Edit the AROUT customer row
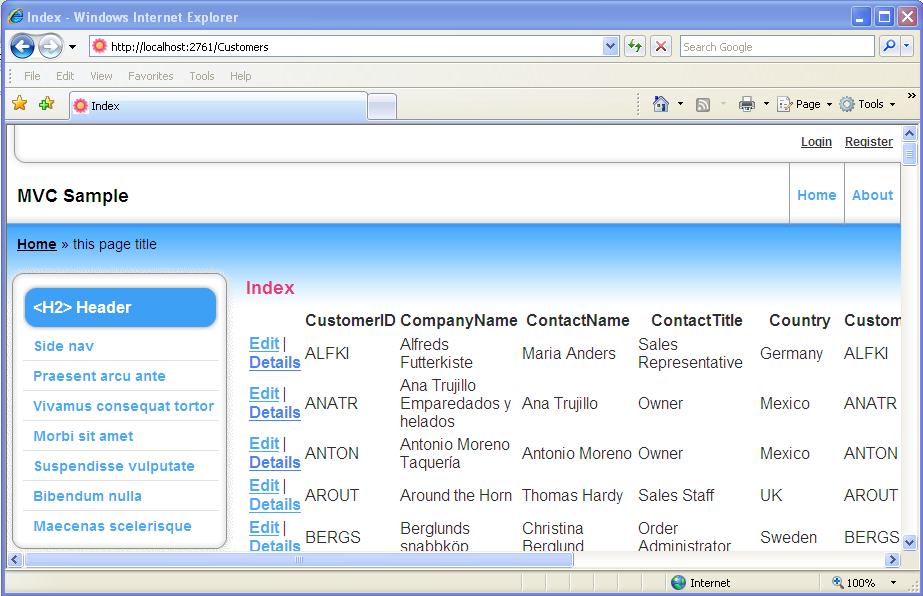The width and height of the screenshot is (923, 596). tap(264, 485)
